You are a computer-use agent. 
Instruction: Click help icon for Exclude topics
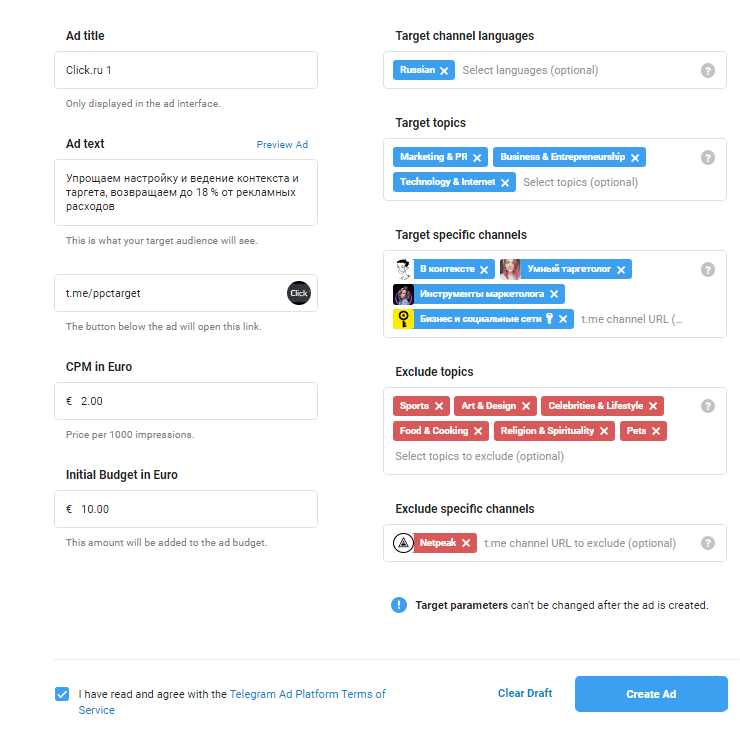point(708,406)
